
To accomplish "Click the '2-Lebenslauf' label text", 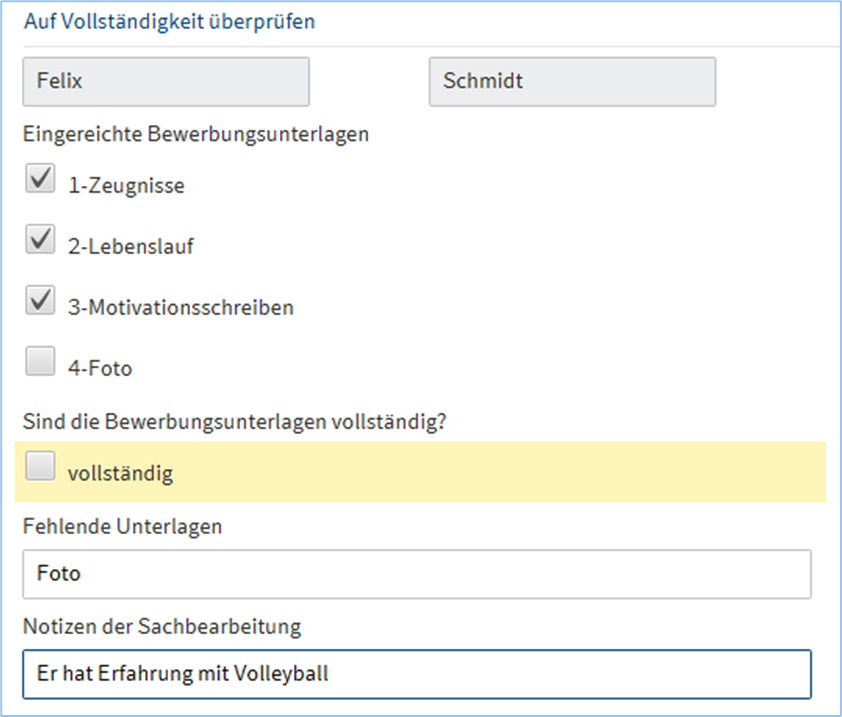I will pos(131,247).
